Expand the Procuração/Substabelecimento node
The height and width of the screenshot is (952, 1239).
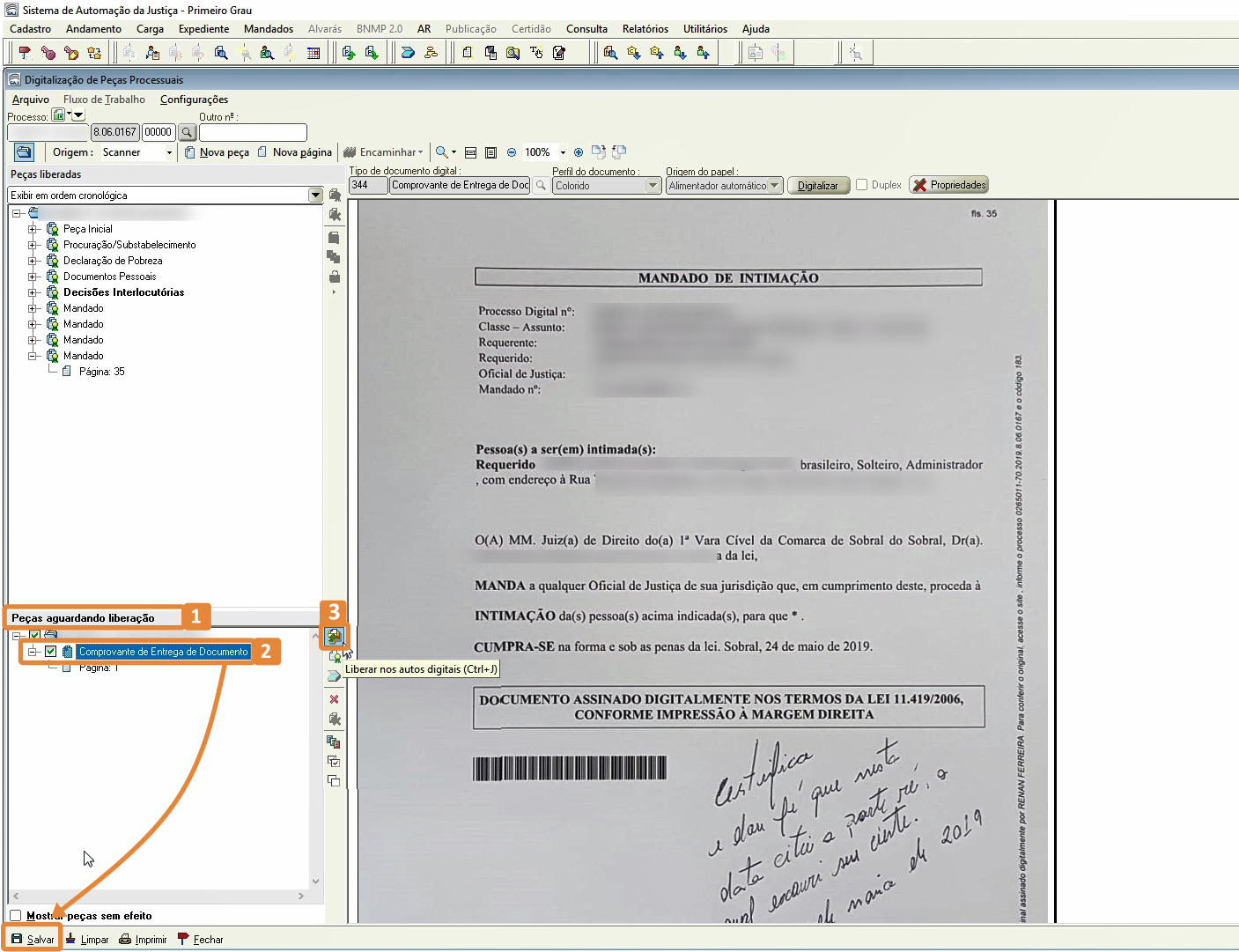point(33,245)
